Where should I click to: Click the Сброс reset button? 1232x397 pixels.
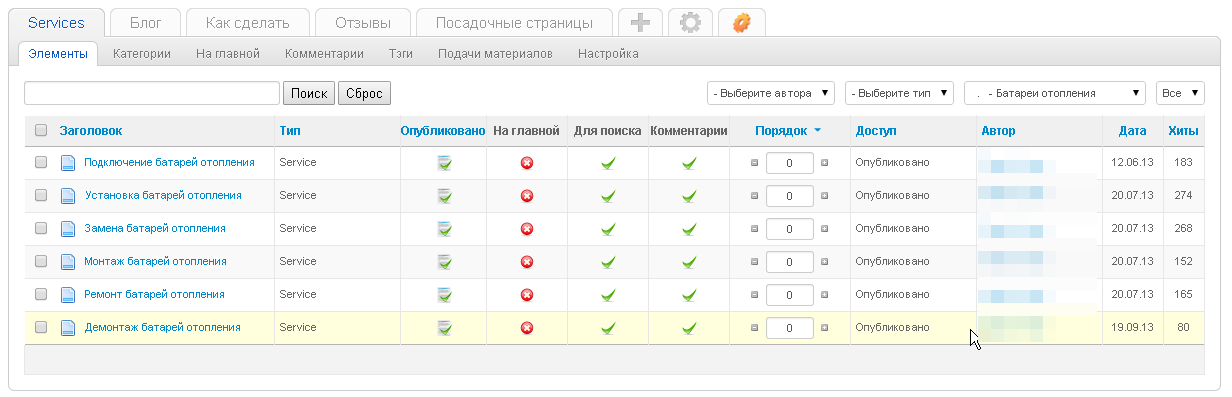[364, 93]
